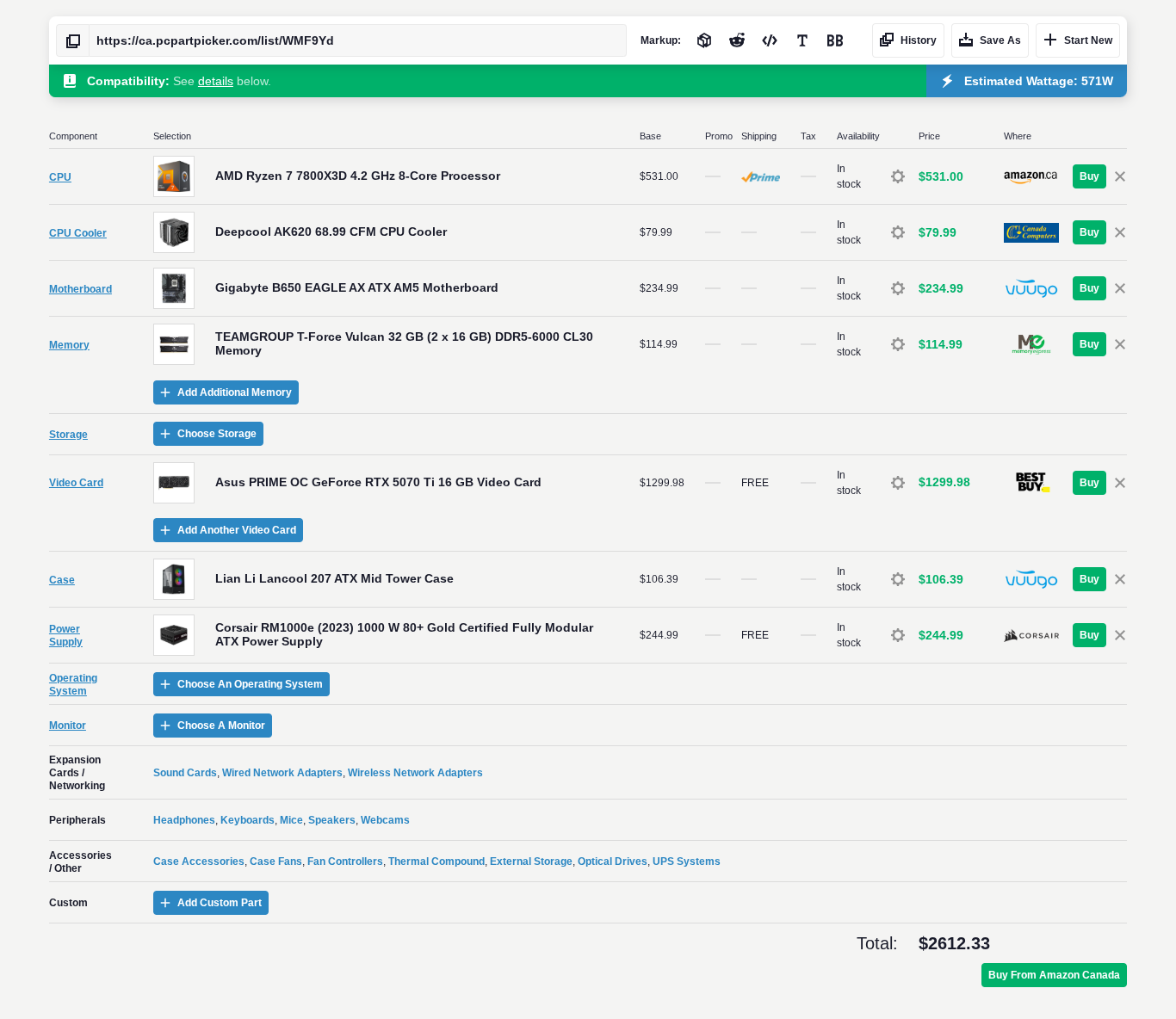Click Buy From Amazon Canada button

click(x=1054, y=975)
